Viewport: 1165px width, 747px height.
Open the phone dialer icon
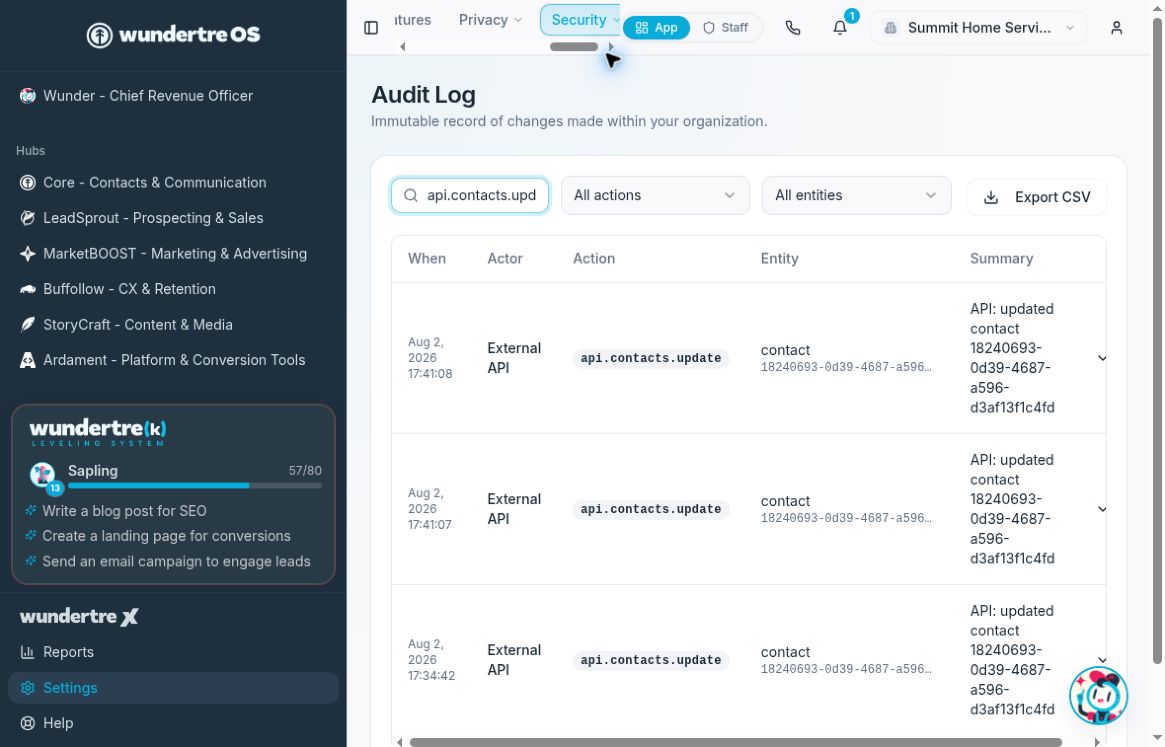click(x=793, y=28)
